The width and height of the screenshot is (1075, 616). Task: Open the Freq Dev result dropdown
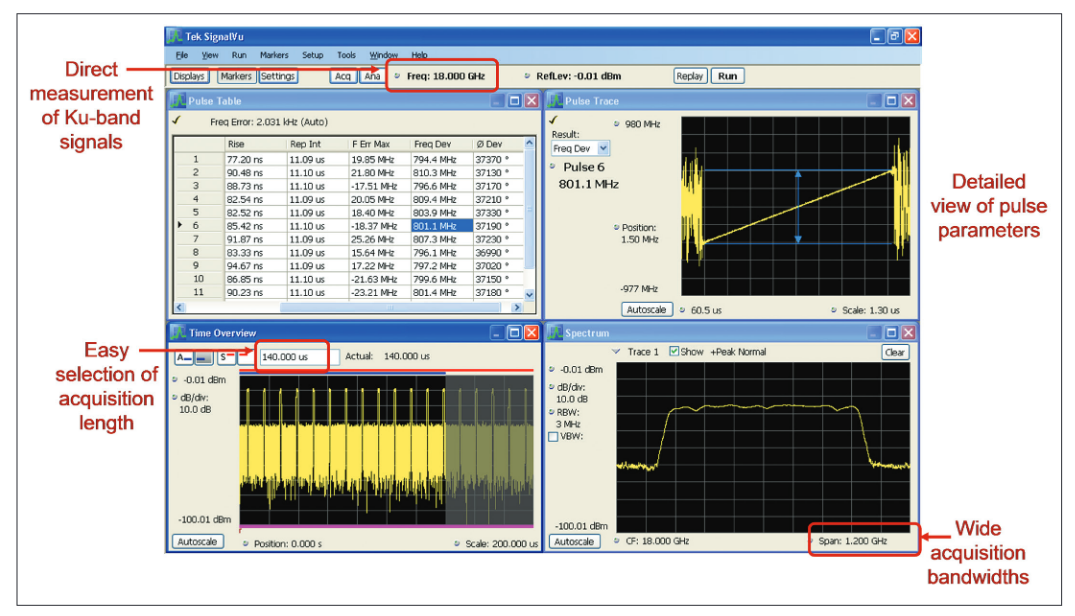[x=602, y=148]
